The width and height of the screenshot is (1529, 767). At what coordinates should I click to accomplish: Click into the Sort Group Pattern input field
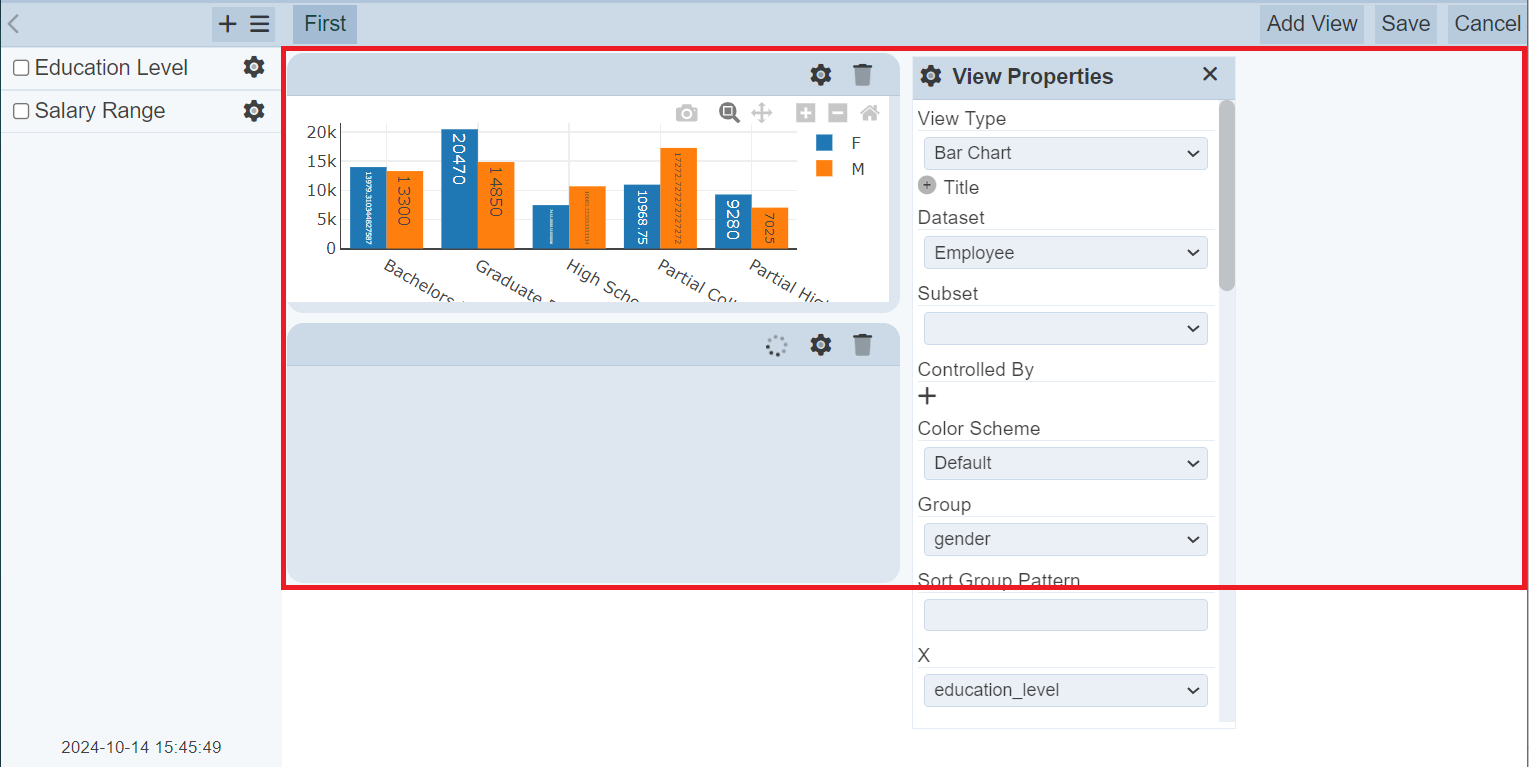tap(1066, 614)
